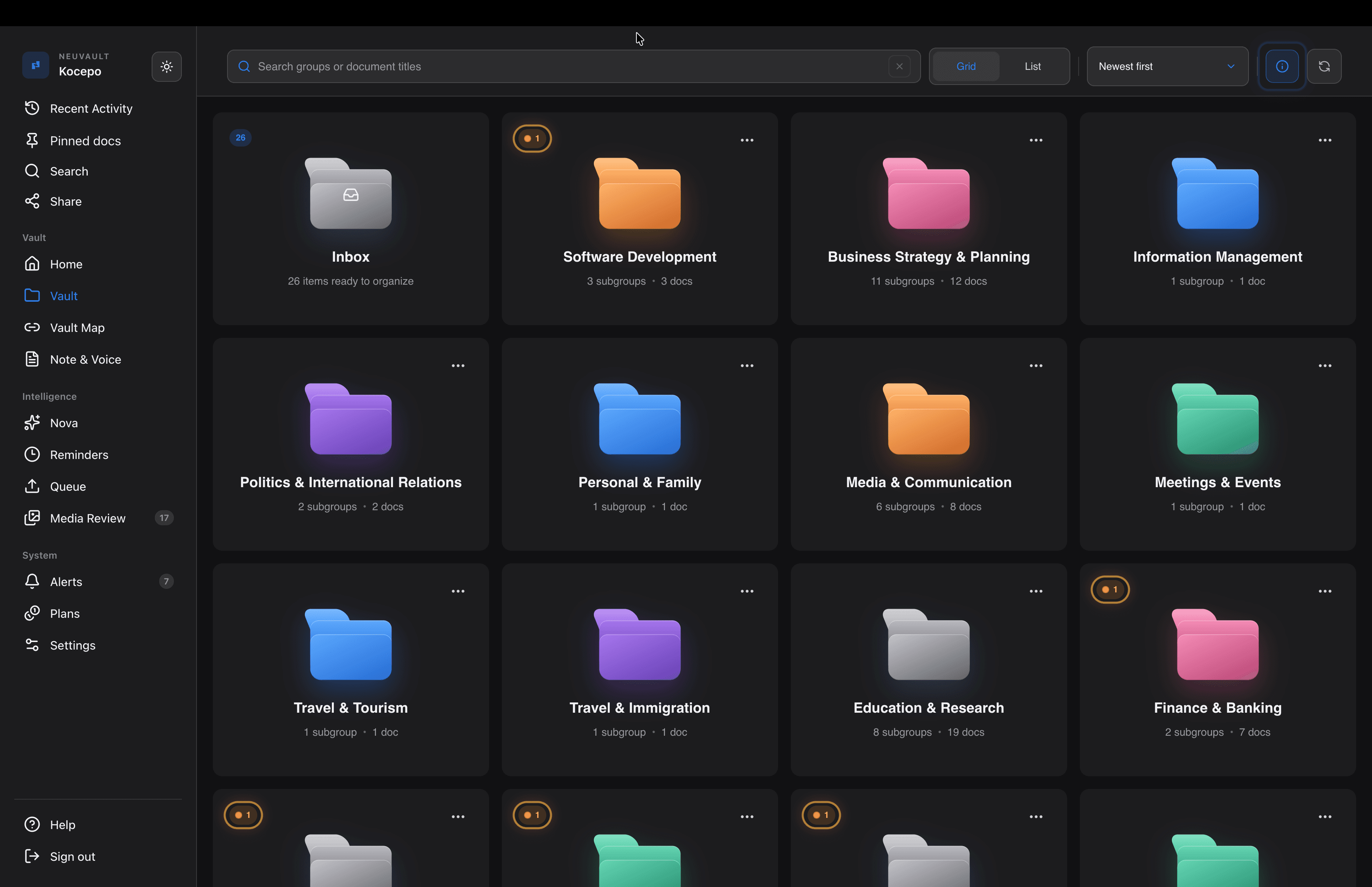Click the orange badge on Finance & Banking
Screen dimensions: 1372x887
coord(1110,589)
